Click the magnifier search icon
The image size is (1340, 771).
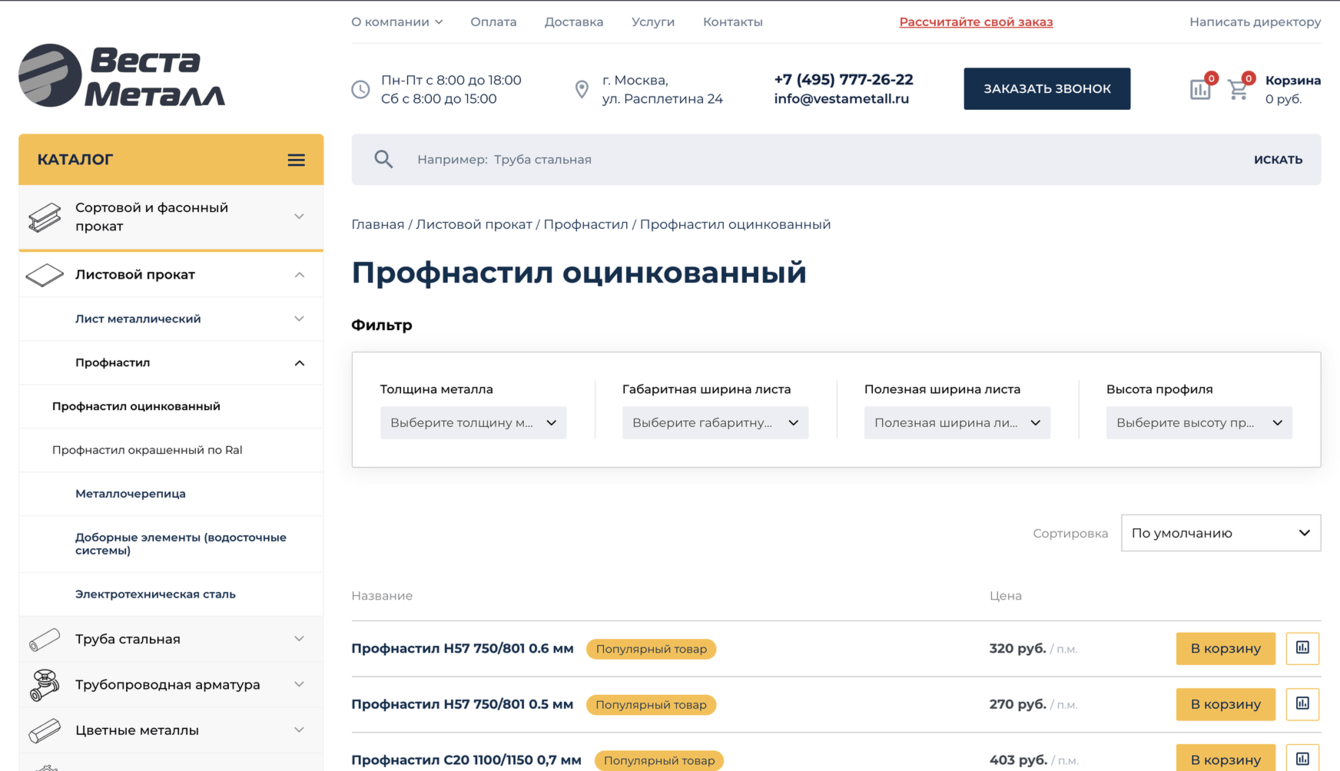[x=383, y=159]
